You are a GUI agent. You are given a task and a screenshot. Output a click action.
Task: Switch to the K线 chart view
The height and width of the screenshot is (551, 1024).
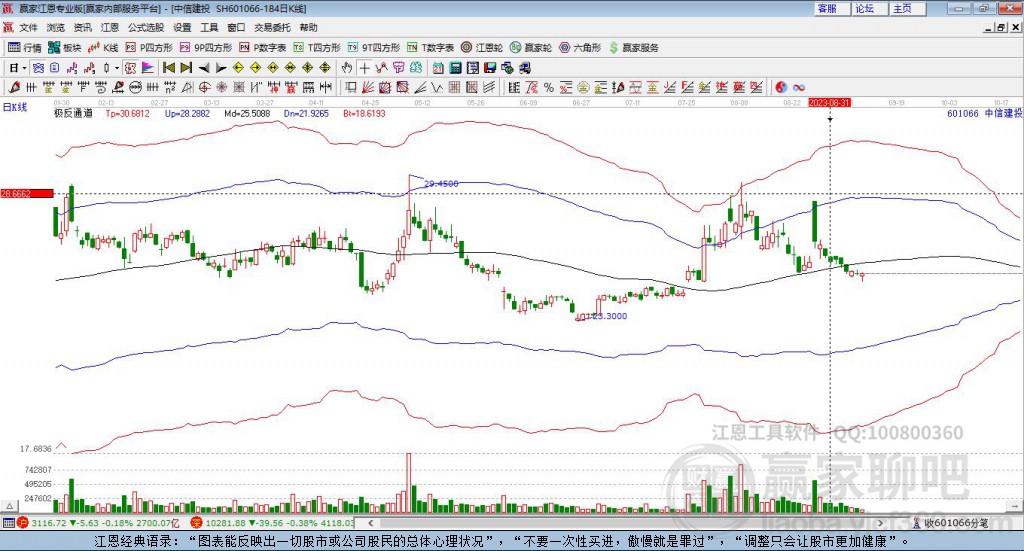pos(103,48)
